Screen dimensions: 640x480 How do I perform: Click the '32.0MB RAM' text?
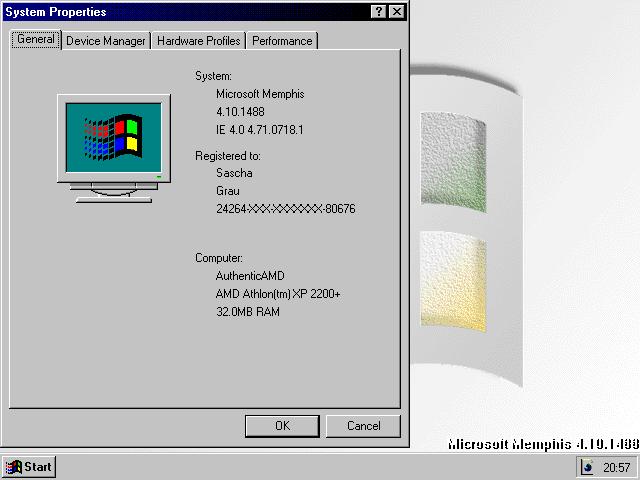tap(248, 312)
